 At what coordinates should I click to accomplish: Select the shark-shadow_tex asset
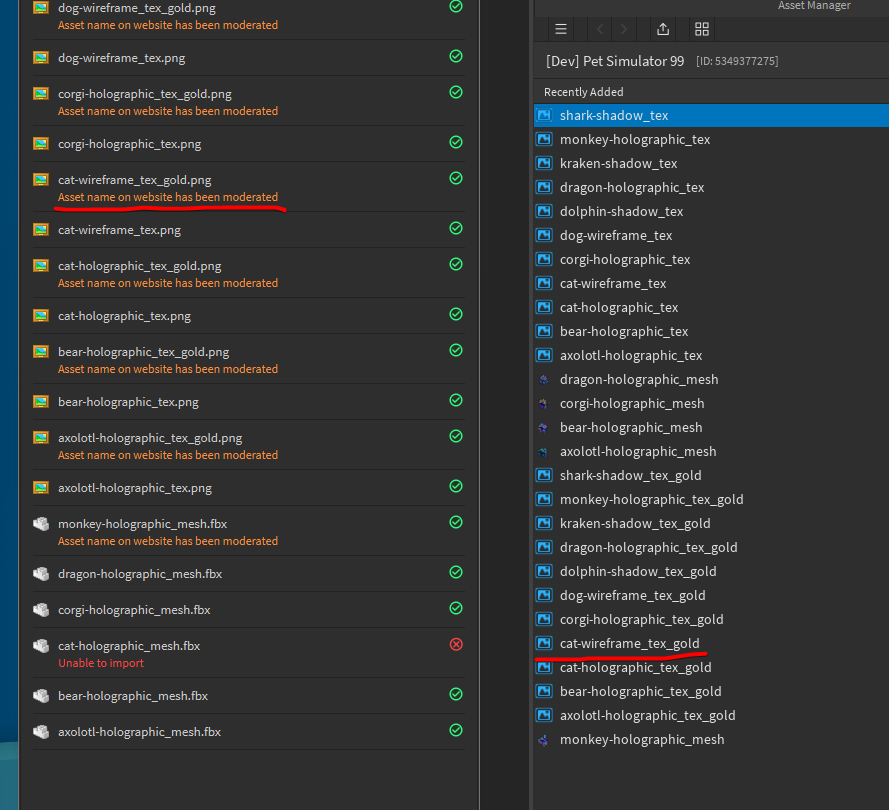point(712,116)
